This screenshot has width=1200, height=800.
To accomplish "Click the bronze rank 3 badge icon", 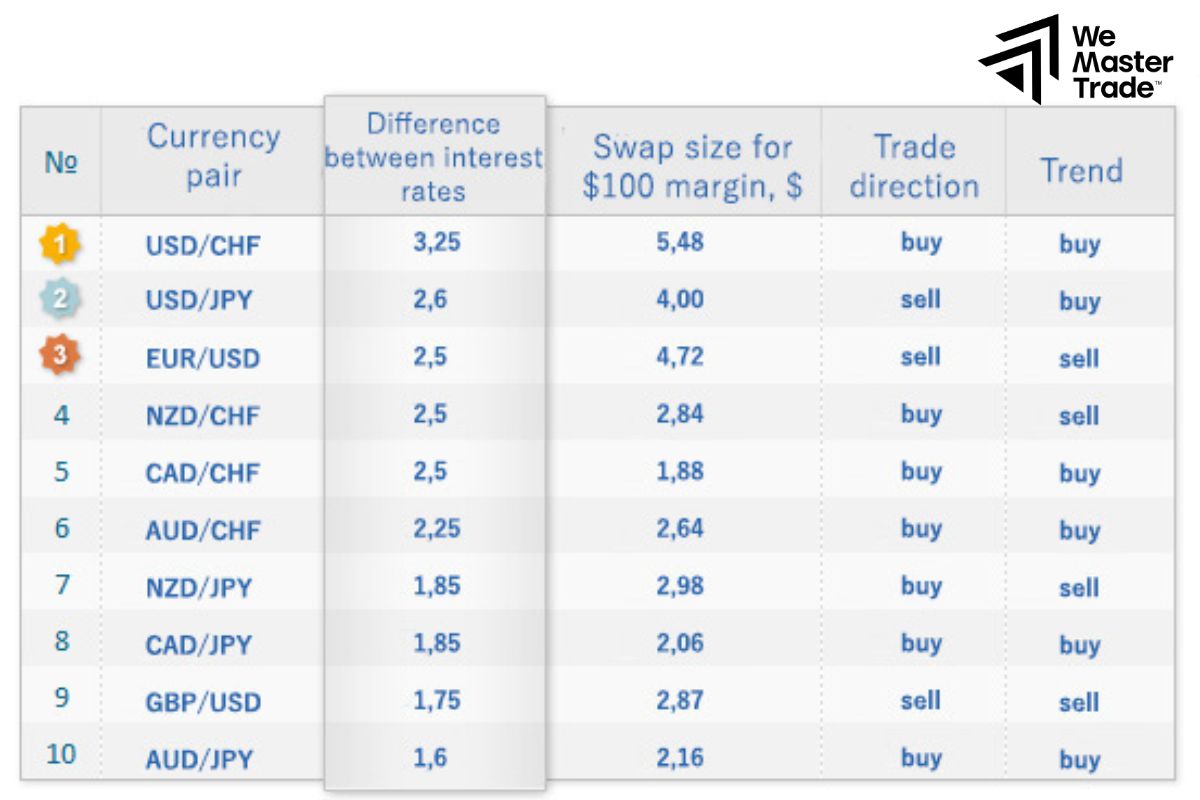I will pyautogui.click(x=60, y=357).
